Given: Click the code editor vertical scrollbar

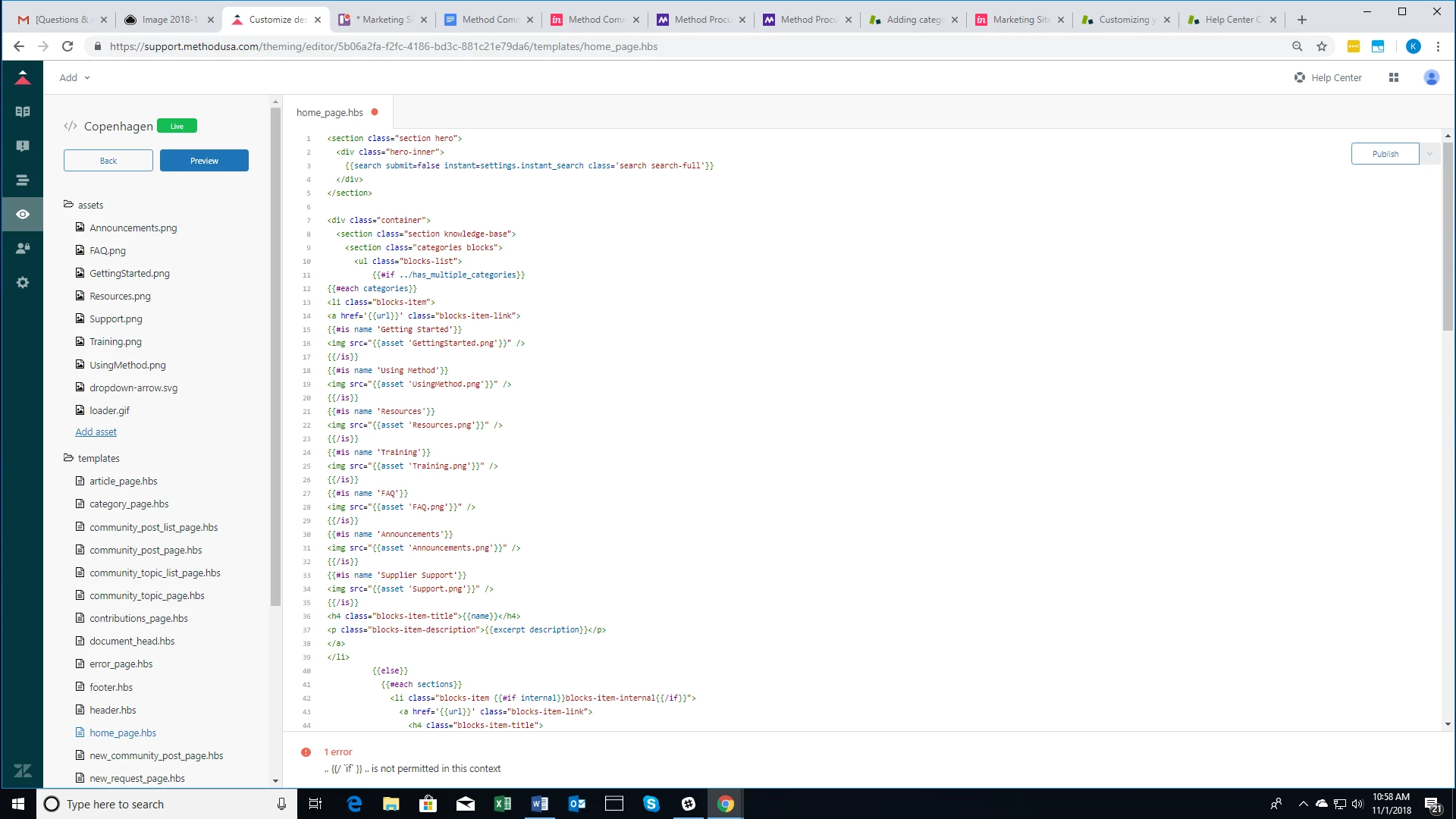Looking at the screenshot, I should [1447, 235].
